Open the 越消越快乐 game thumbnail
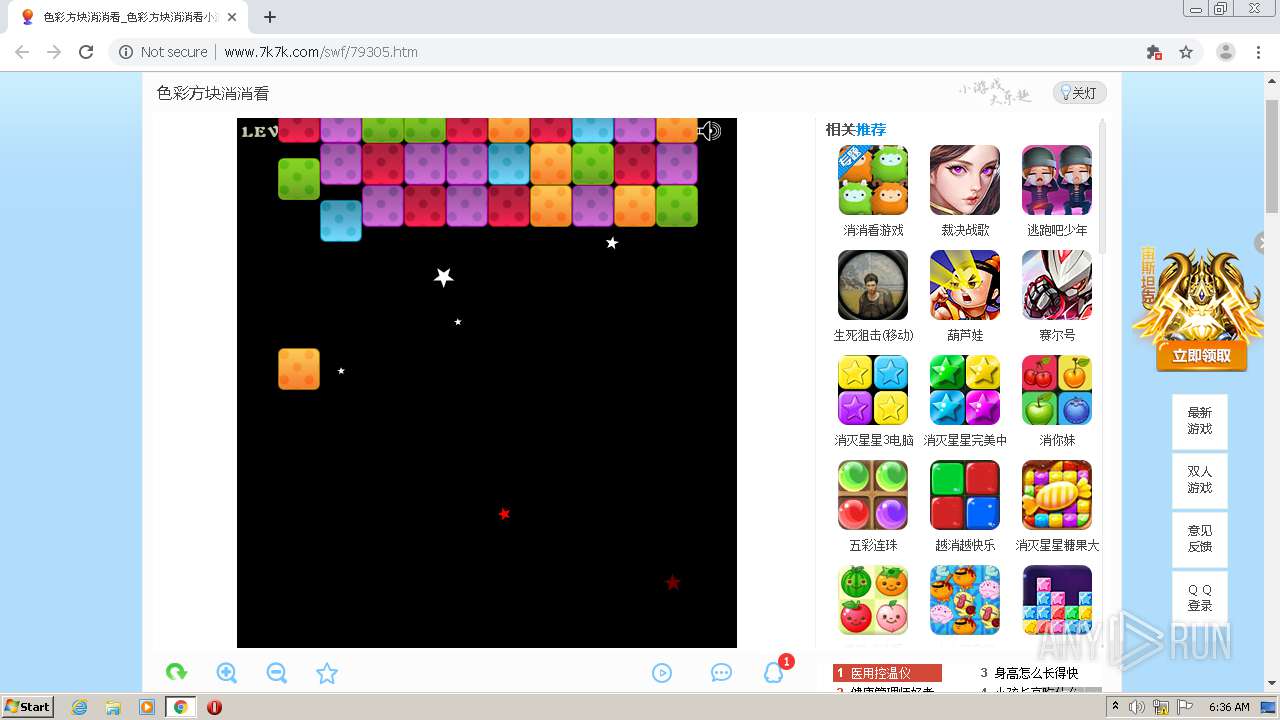Image resolution: width=1280 pixels, height=720 pixels. (x=965, y=495)
